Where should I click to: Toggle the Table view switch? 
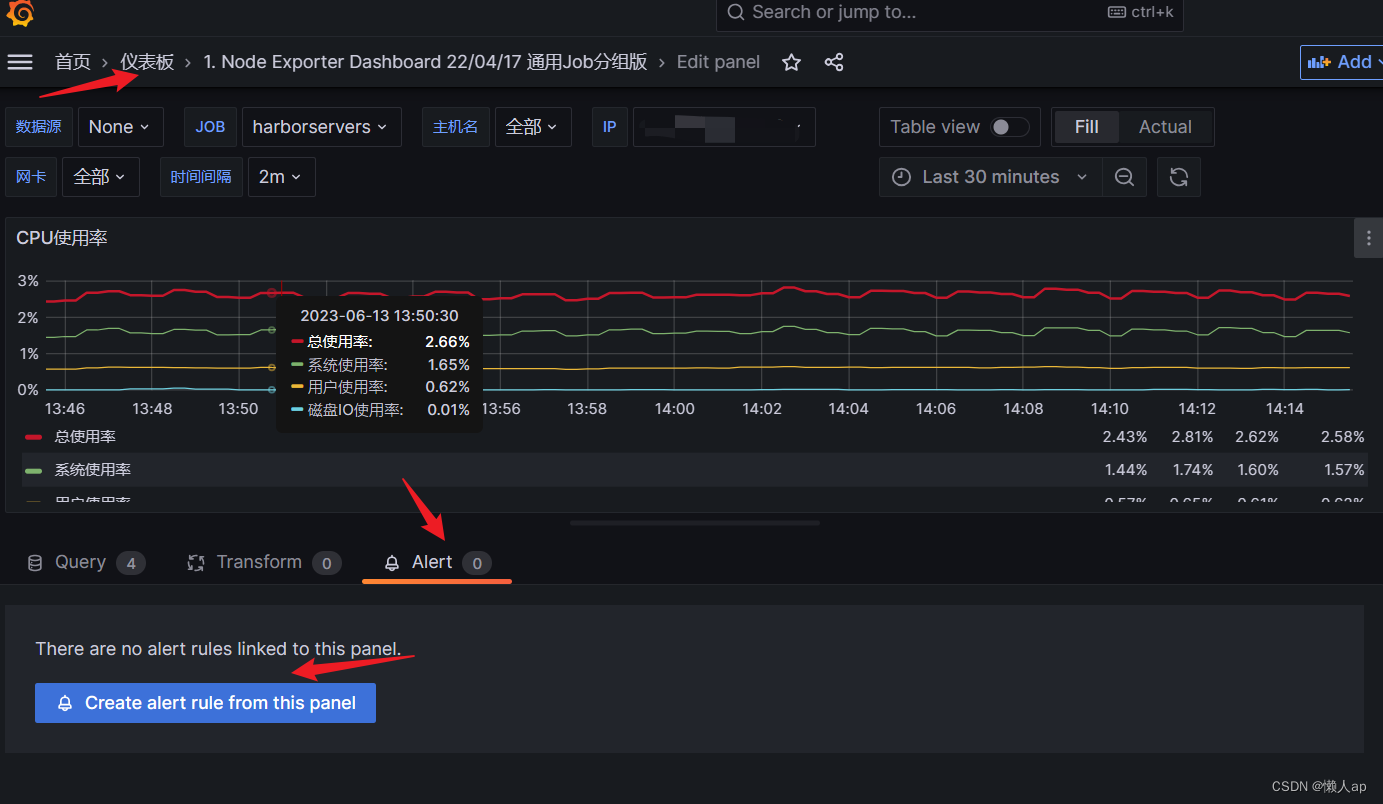pos(1009,127)
